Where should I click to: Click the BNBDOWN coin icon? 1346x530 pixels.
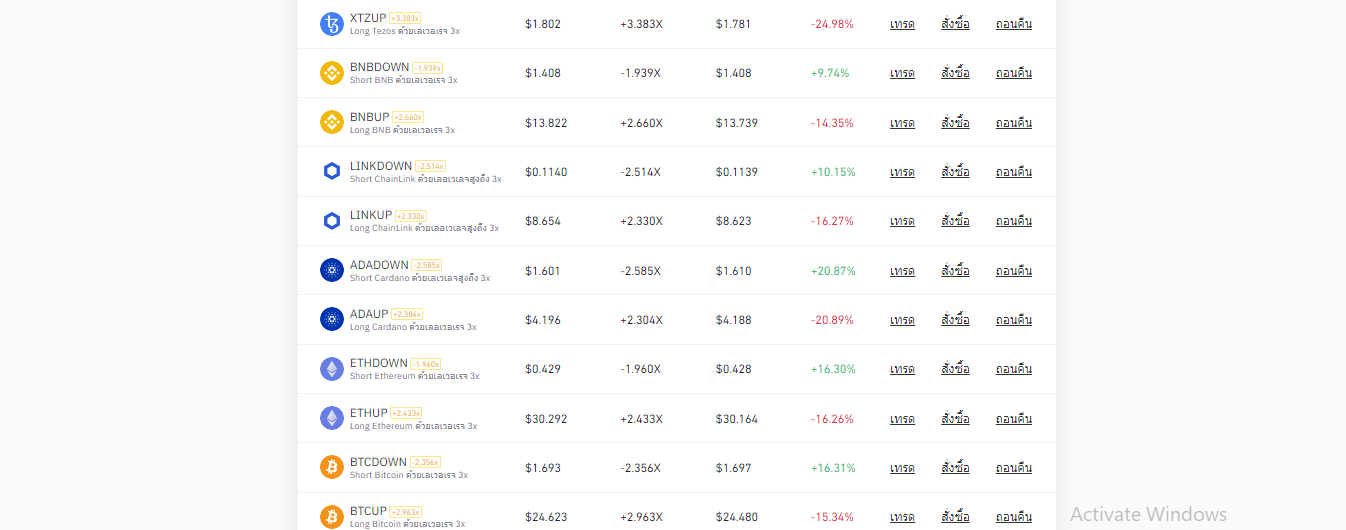point(332,73)
